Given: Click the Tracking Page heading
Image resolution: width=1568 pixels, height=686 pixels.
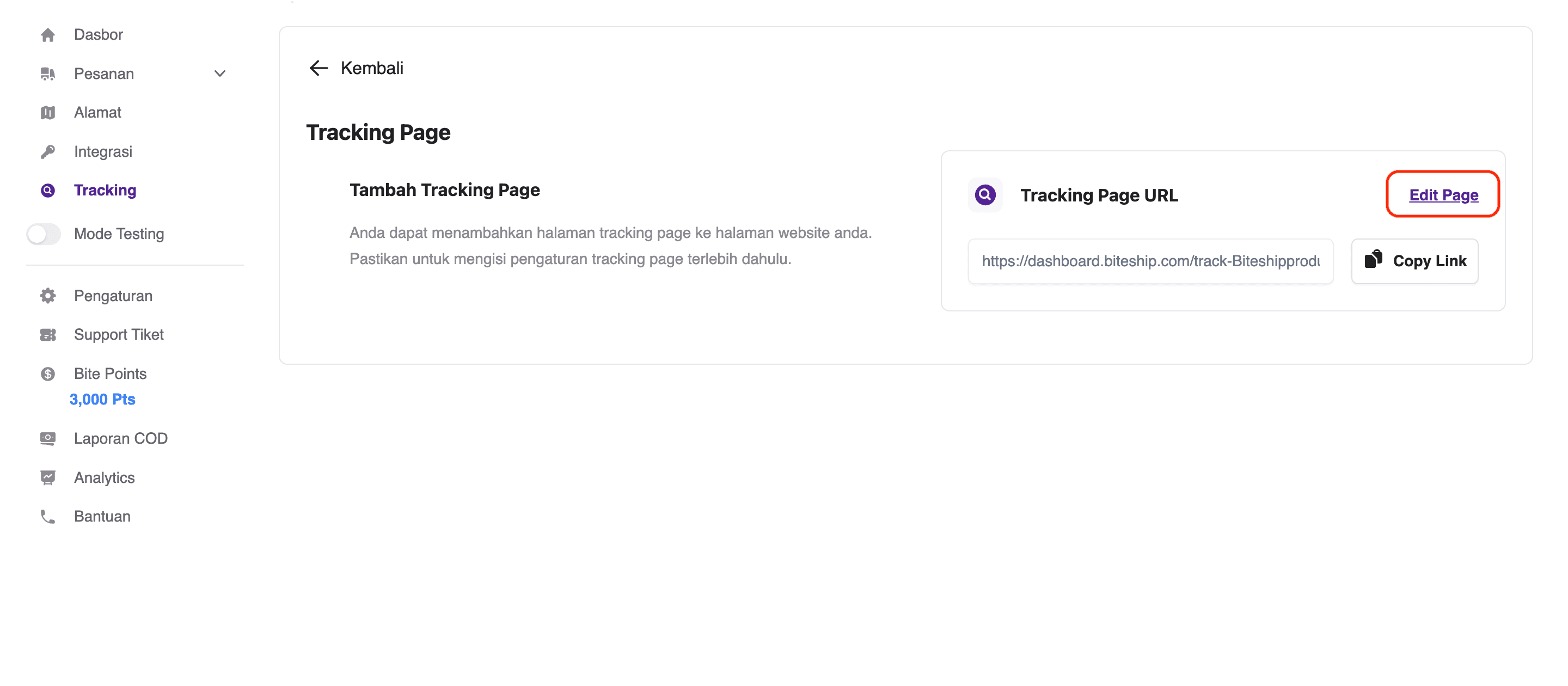Looking at the screenshot, I should (378, 132).
